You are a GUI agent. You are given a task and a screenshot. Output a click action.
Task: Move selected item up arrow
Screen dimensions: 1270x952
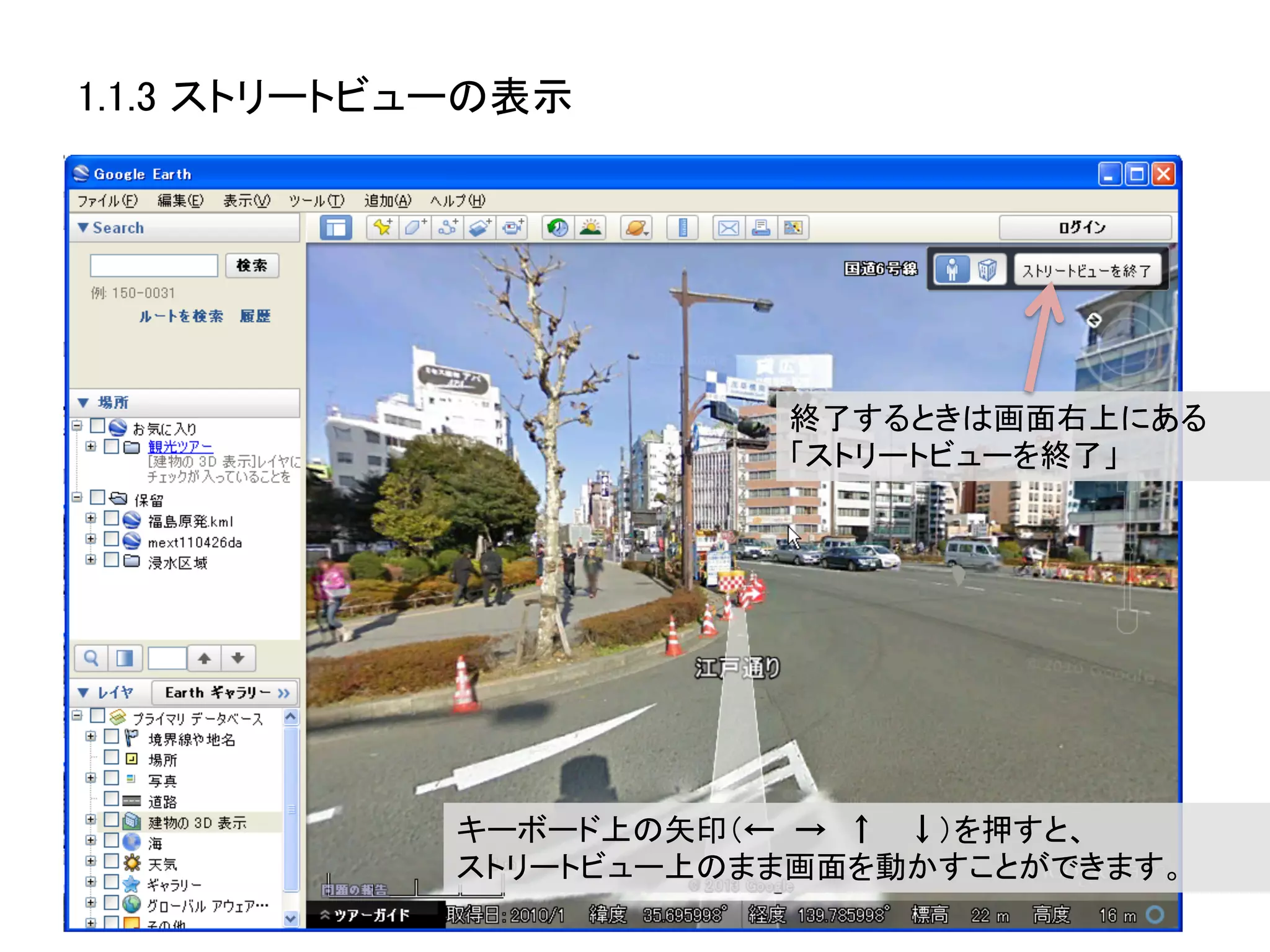point(205,658)
